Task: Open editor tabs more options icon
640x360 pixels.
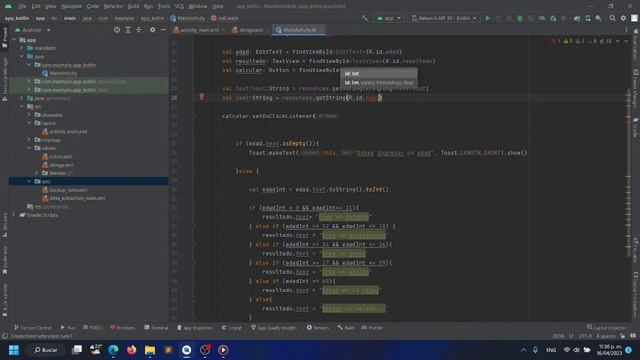Action: (626, 30)
